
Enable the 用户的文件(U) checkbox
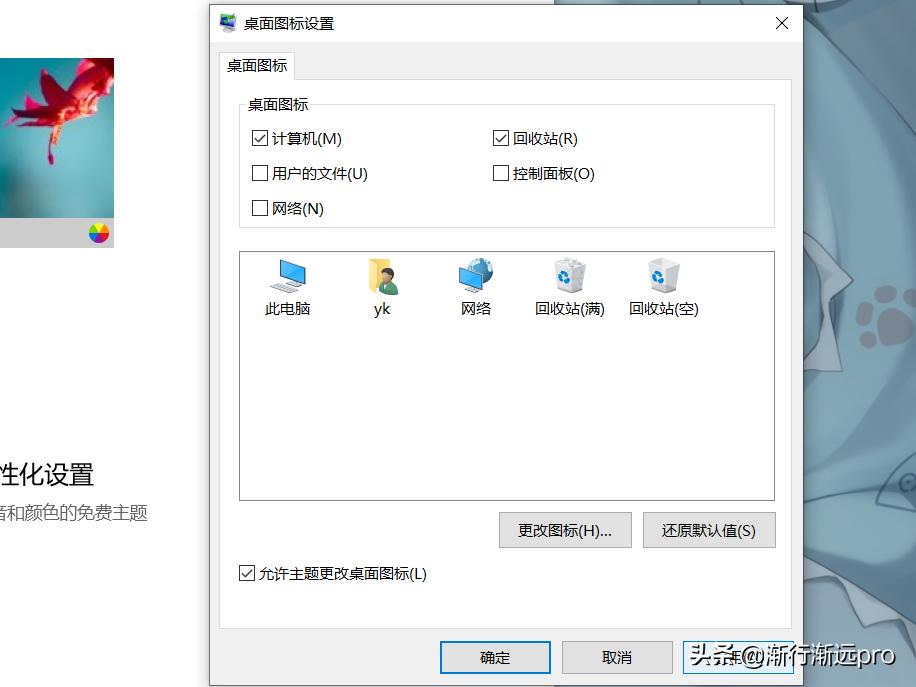(259, 174)
